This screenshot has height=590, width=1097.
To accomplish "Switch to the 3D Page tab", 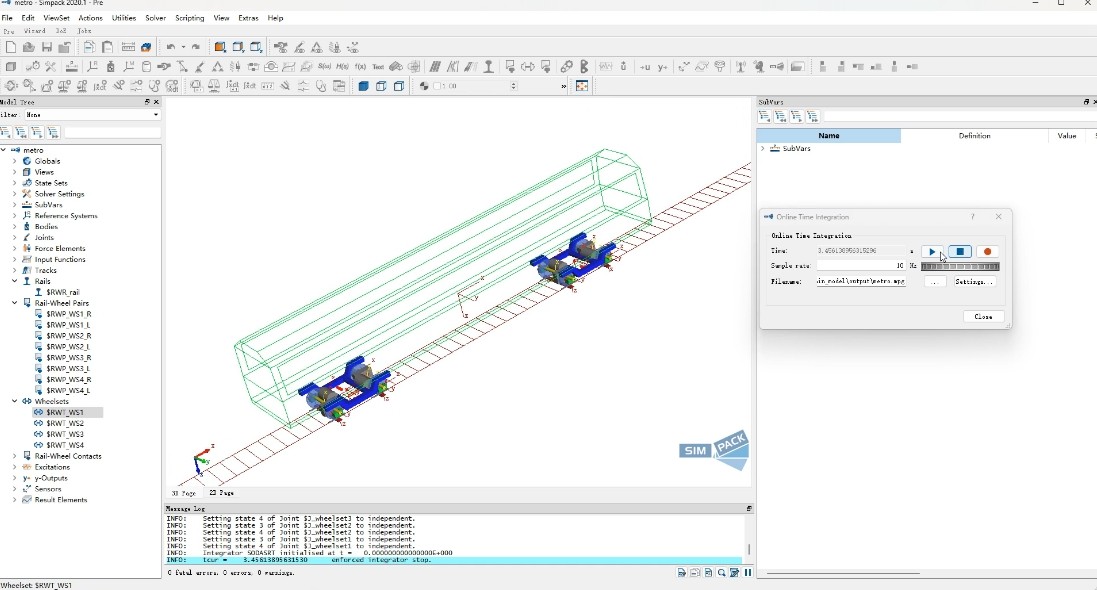I will (x=183, y=493).
